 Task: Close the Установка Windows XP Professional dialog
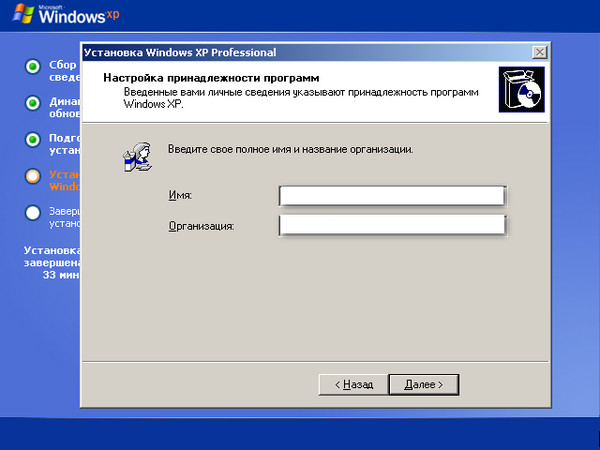tap(540, 52)
